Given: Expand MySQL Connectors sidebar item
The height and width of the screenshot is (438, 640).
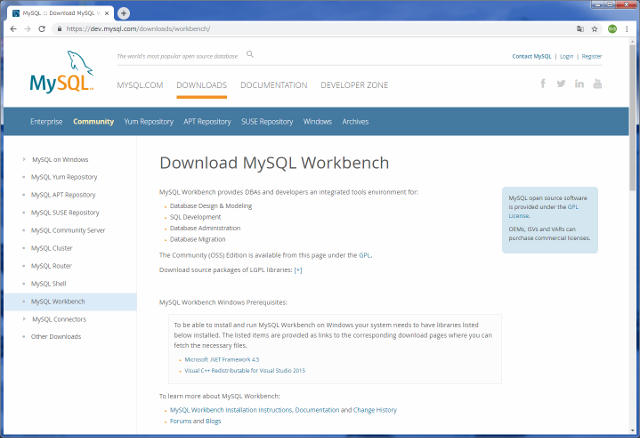Looking at the screenshot, I should pos(60,319).
